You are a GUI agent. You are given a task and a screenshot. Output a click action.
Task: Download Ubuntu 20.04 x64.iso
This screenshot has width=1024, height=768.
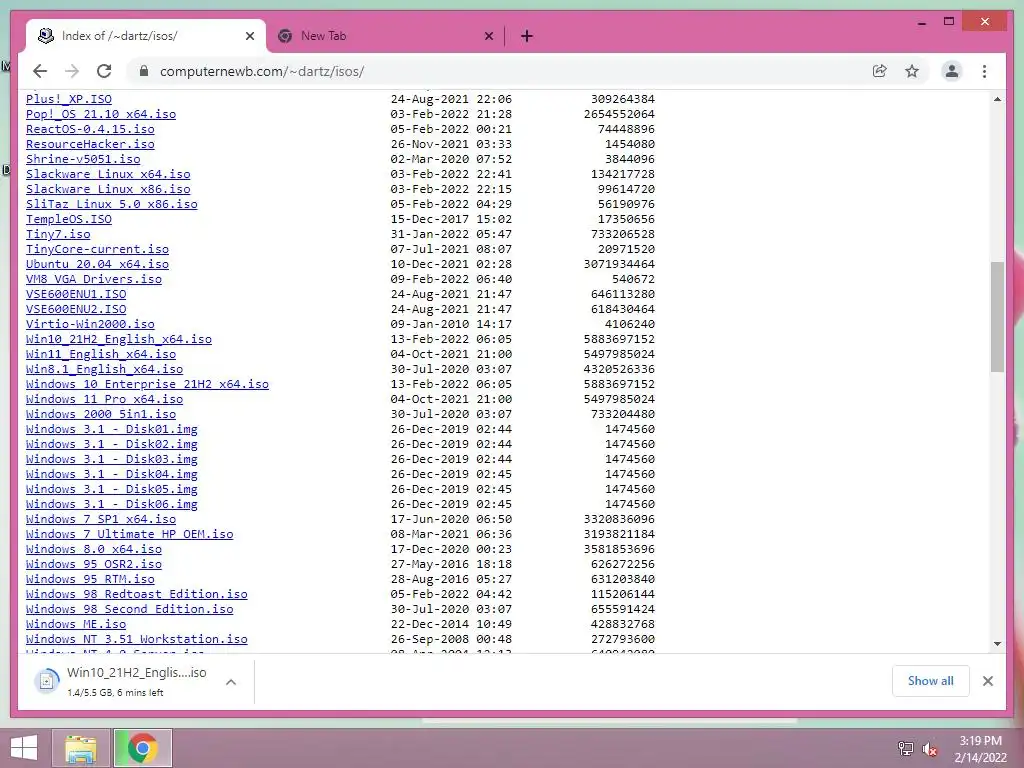97,264
